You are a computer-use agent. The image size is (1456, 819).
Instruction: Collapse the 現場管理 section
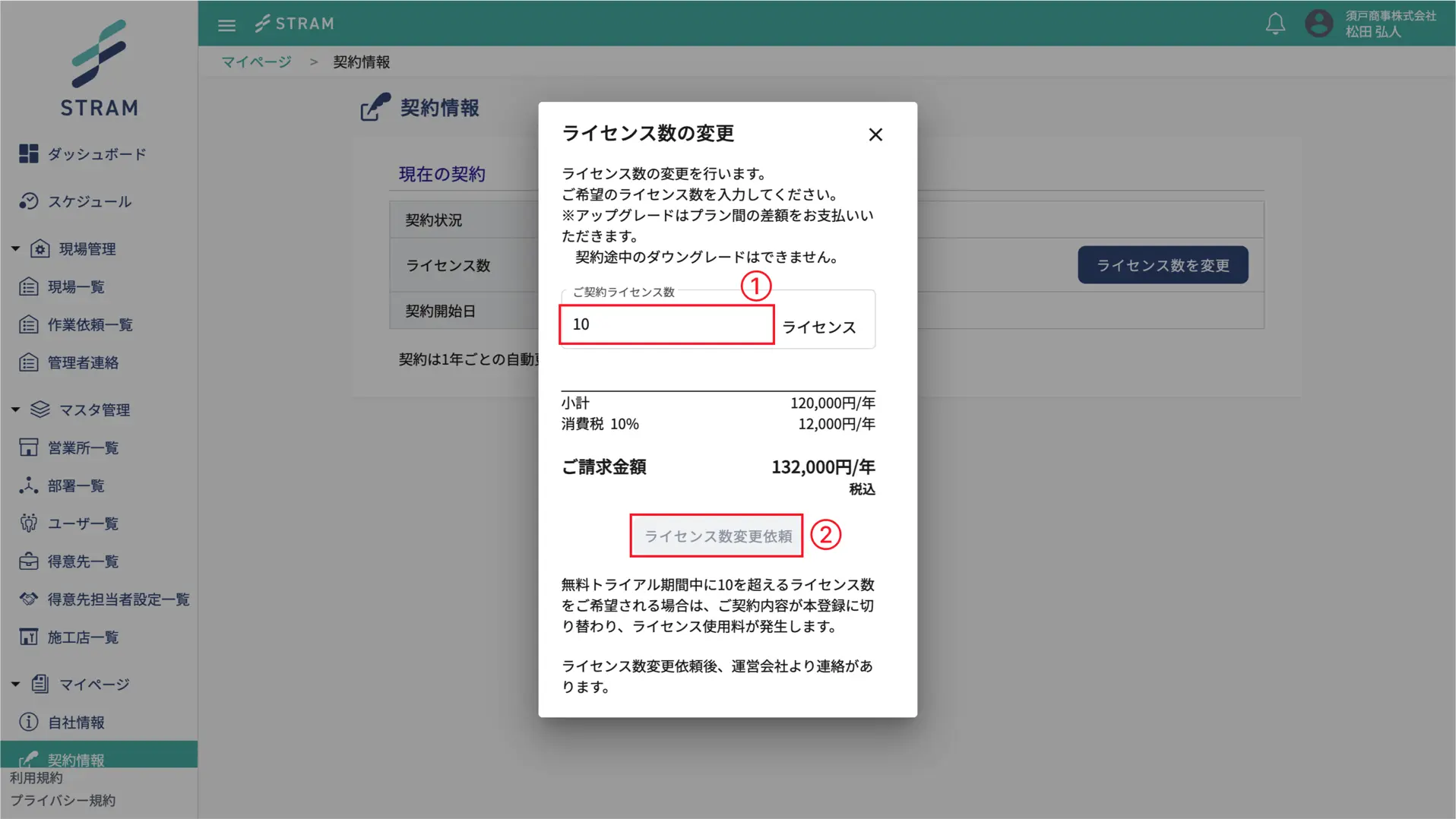(14, 248)
